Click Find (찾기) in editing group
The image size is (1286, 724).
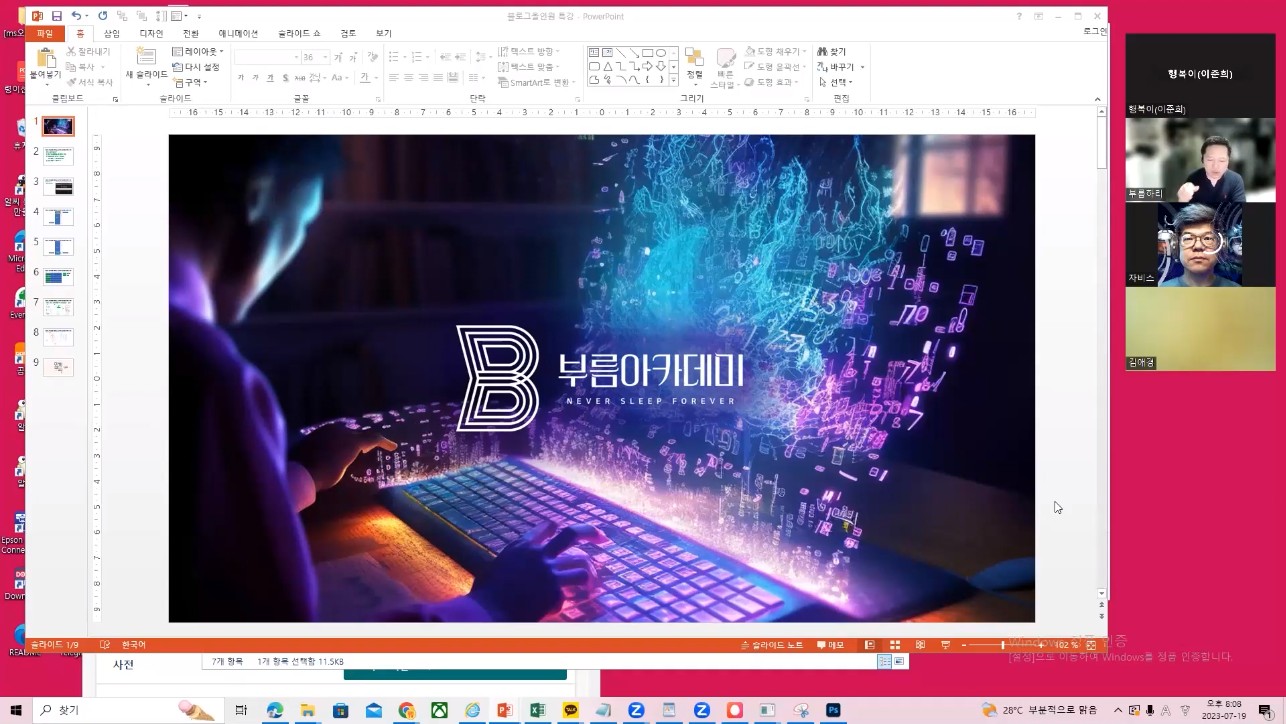click(832, 51)
